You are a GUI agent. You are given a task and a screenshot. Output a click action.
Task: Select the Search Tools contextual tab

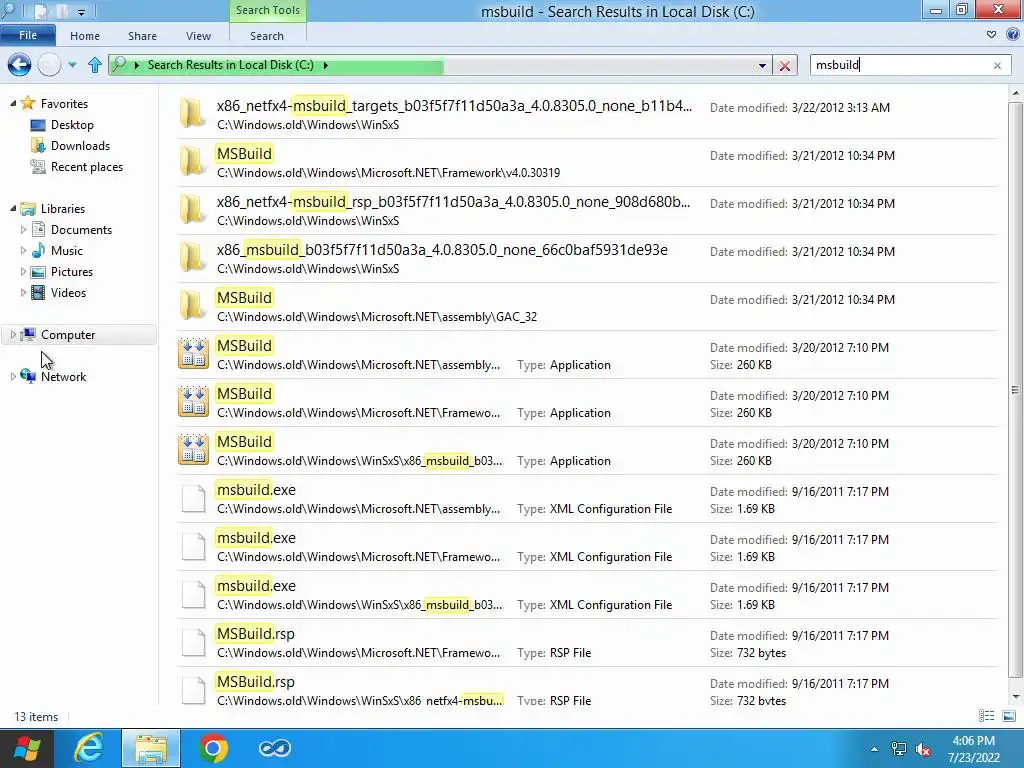268,10
